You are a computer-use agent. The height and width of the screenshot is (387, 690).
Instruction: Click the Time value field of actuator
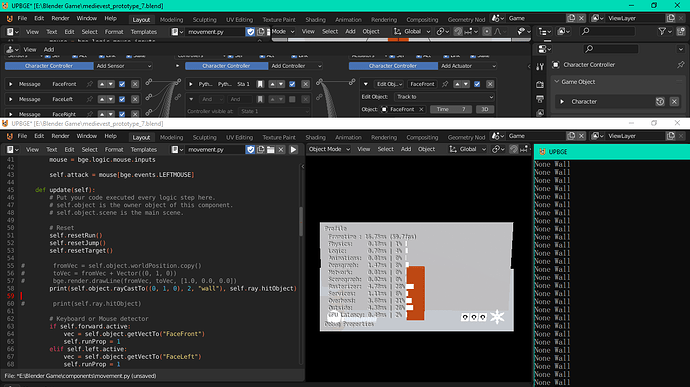tap(451, 109)
